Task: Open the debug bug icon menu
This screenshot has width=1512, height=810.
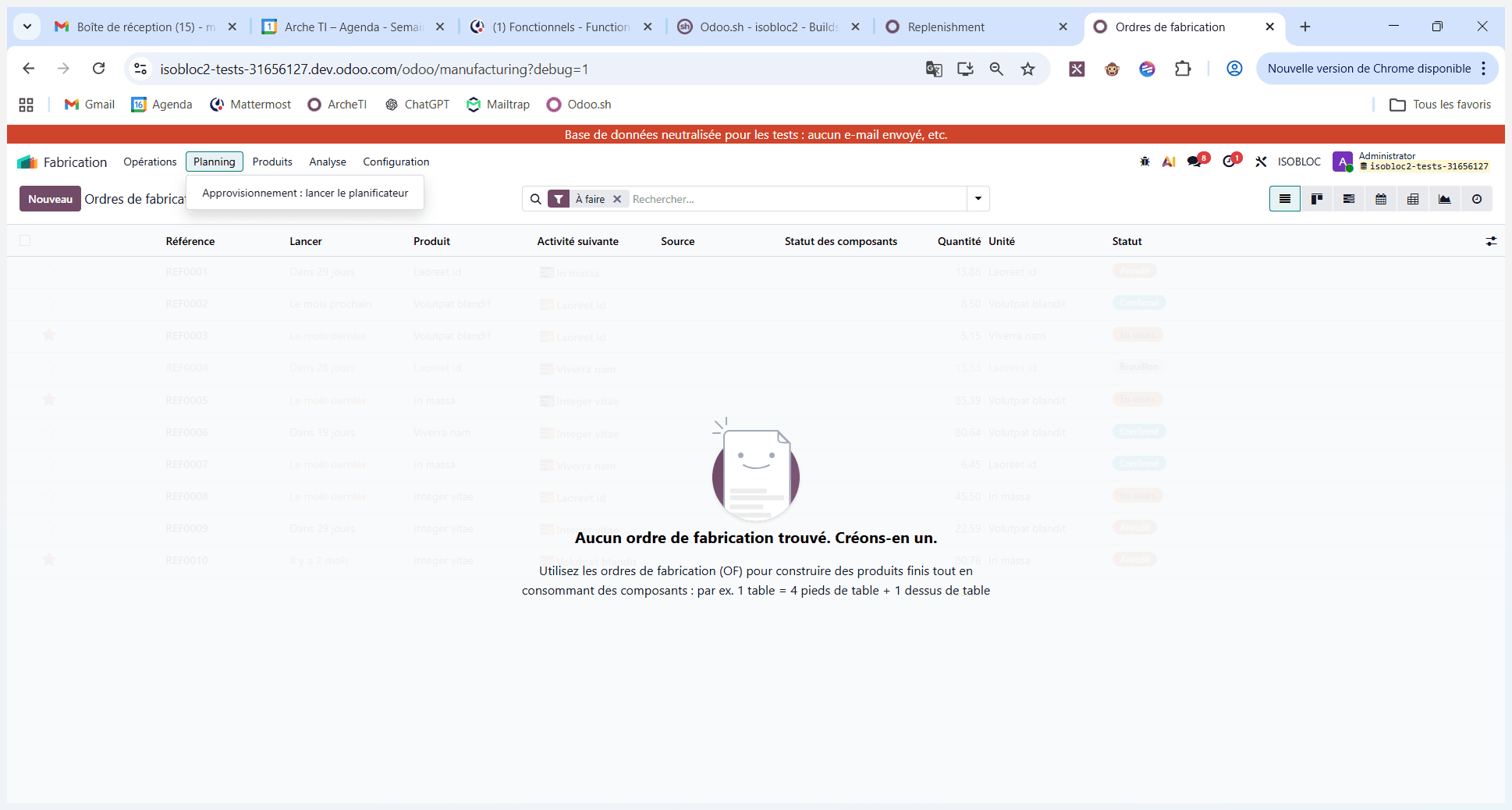Action: [x=1145, y=162]
